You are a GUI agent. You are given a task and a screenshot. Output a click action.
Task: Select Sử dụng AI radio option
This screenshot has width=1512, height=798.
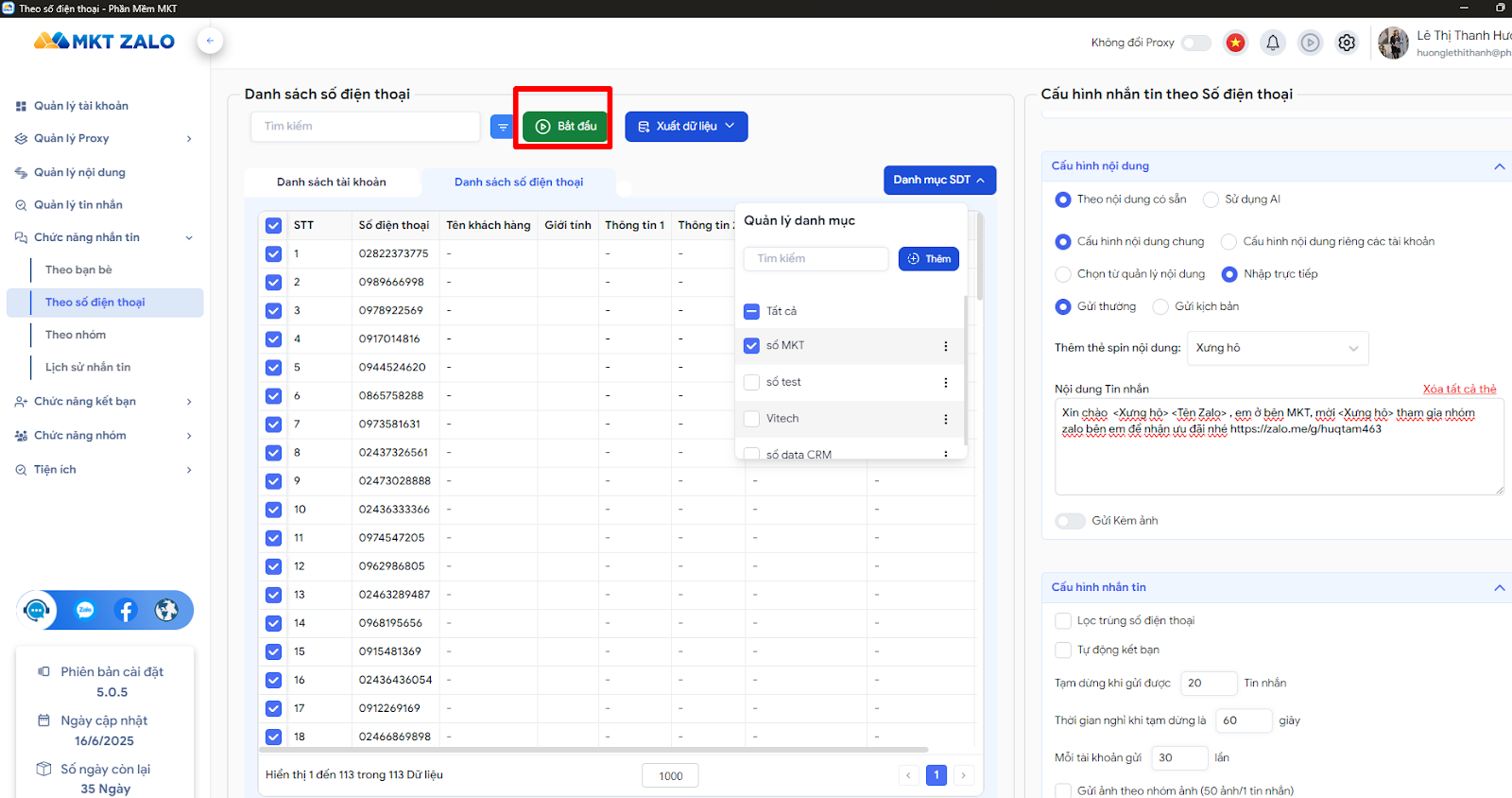pos(1211,199)
